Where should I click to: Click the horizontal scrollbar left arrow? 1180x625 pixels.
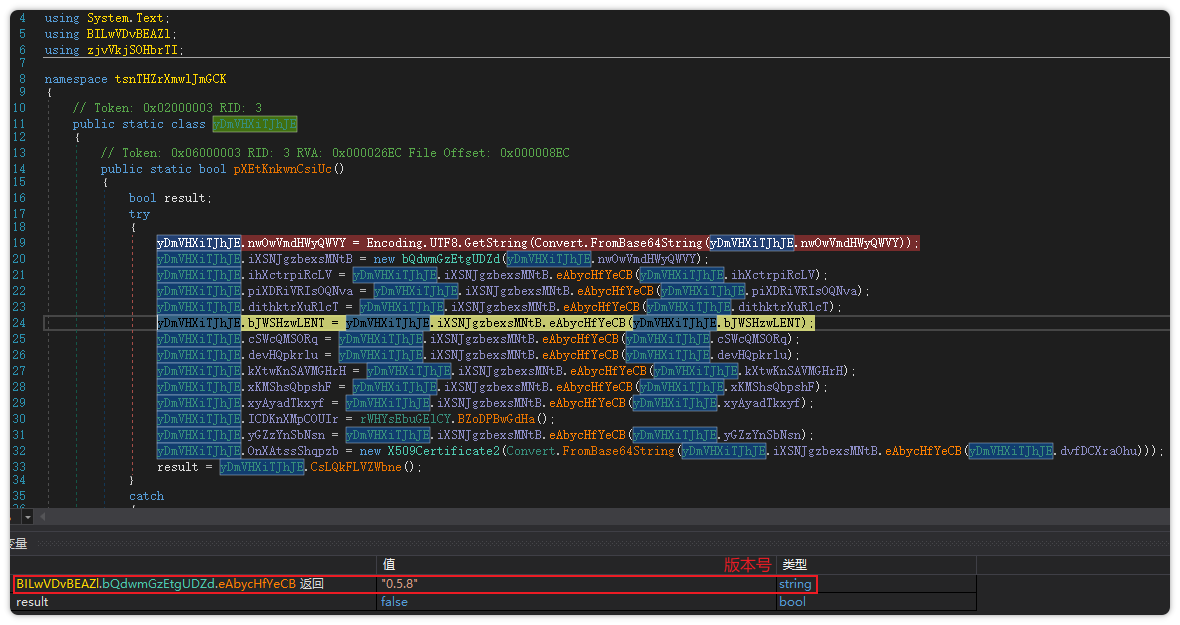pyautogui.click(x=42, y=517)
